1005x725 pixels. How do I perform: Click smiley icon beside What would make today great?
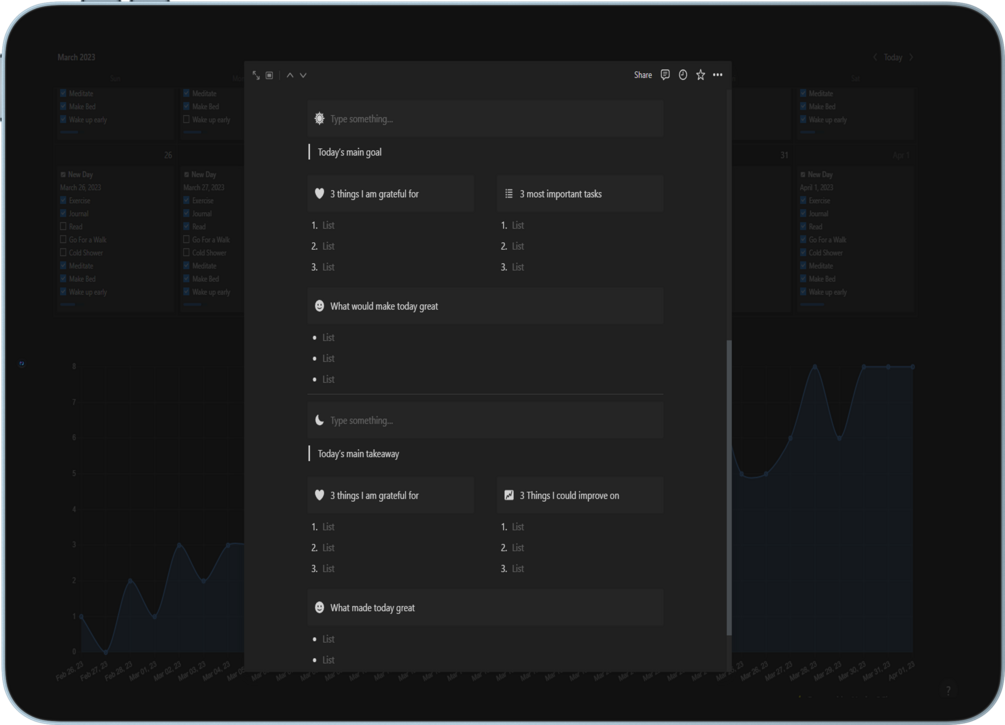click(x=319, y=306)
